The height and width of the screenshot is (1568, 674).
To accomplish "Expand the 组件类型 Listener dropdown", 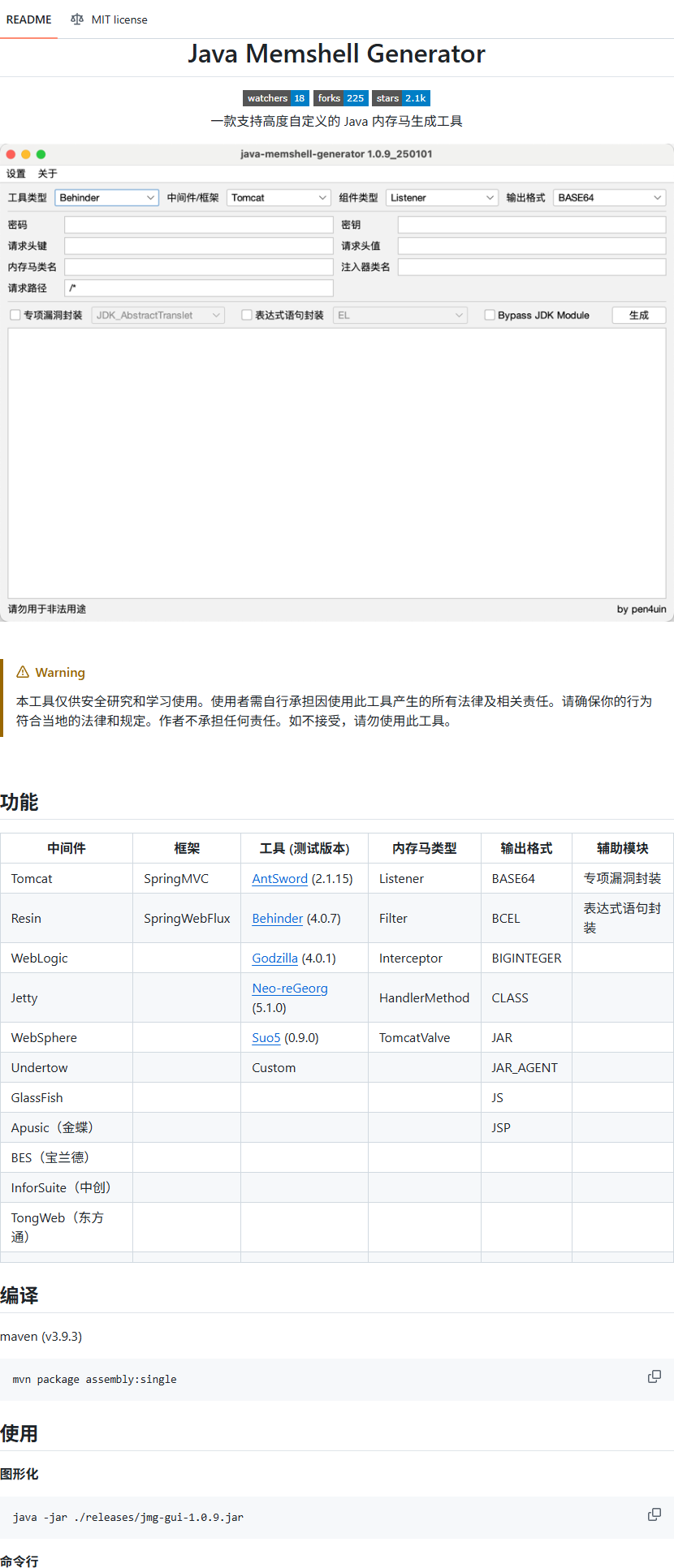I will (442, 197).
